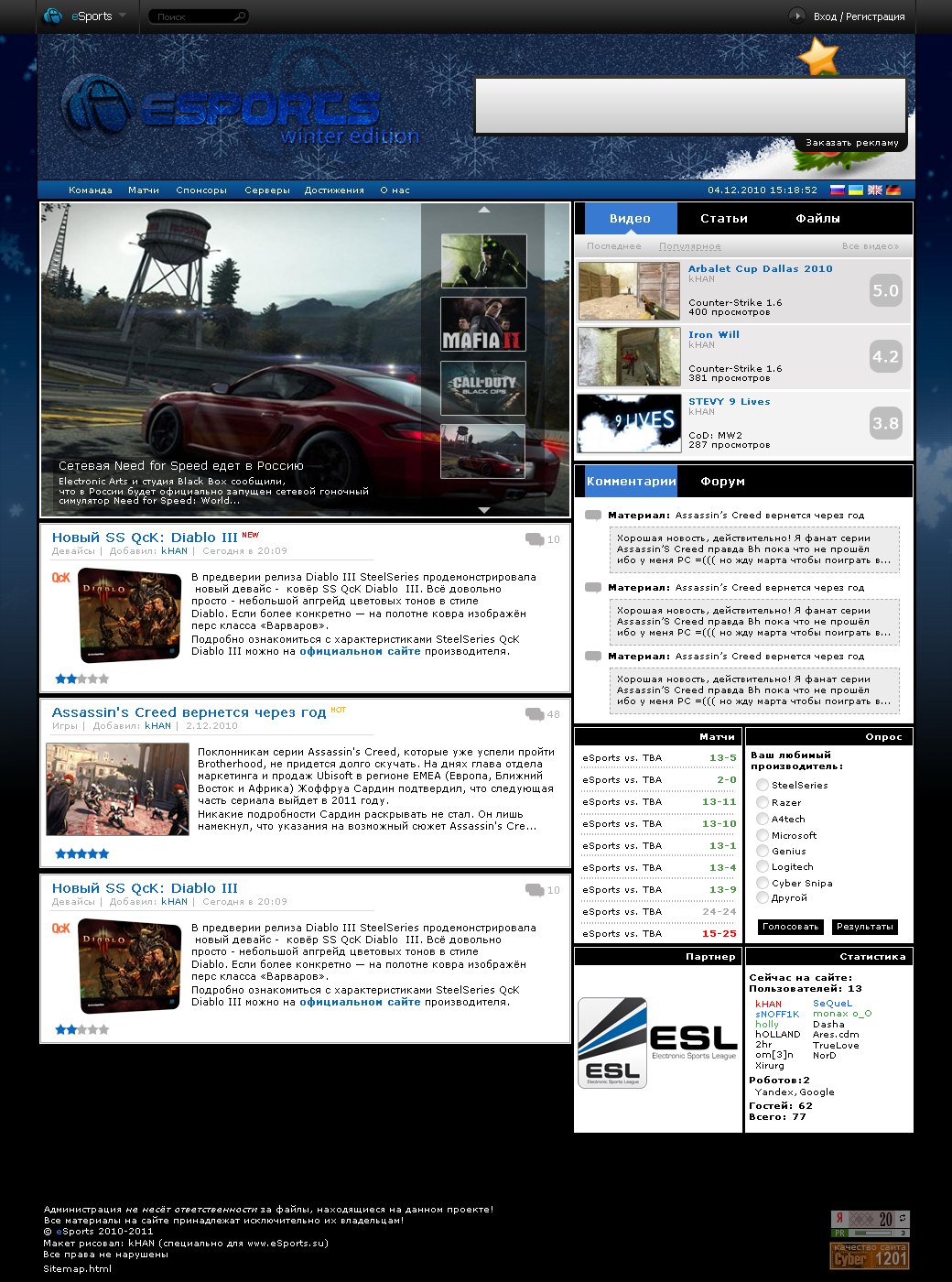This screenshot has width=952, height=1282.
Task: Select the Cyber Snipa poll option
Action: tap(763, 883)
